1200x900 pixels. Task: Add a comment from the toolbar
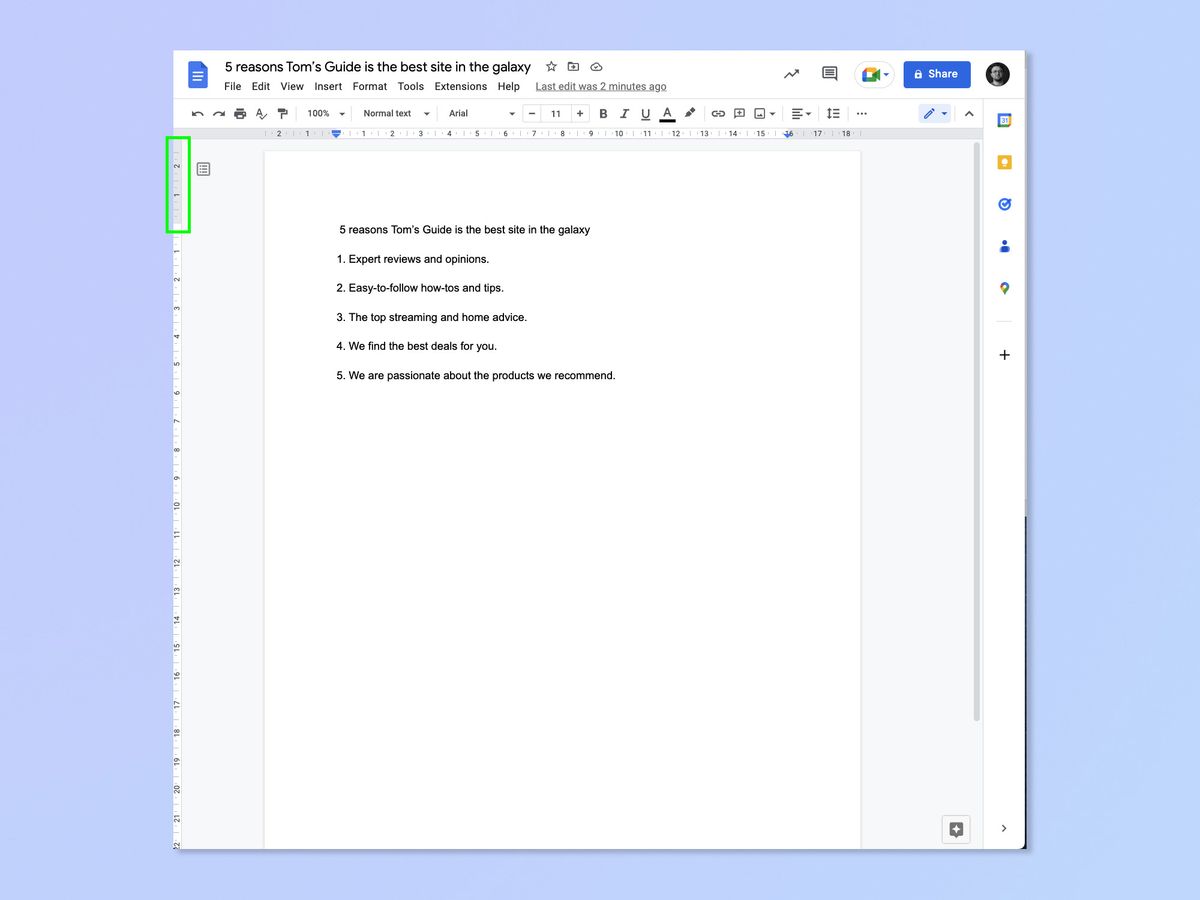739,113
